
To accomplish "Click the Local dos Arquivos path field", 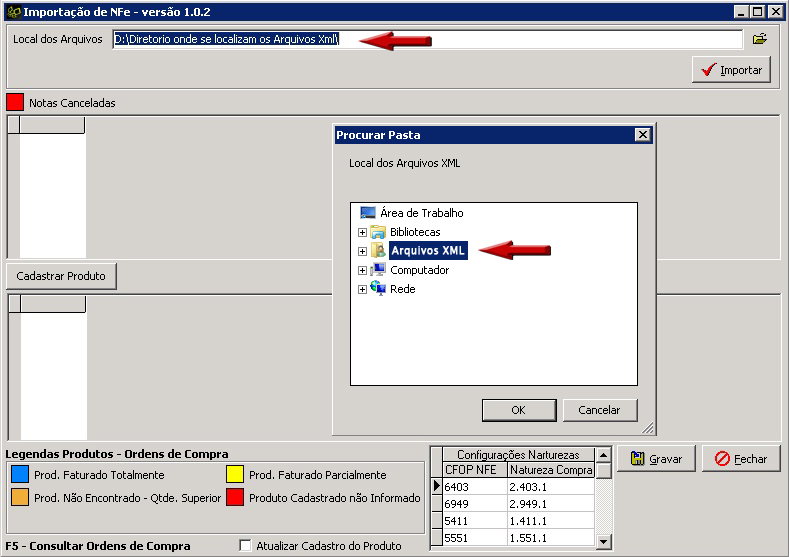I will (x=427, y=39).
